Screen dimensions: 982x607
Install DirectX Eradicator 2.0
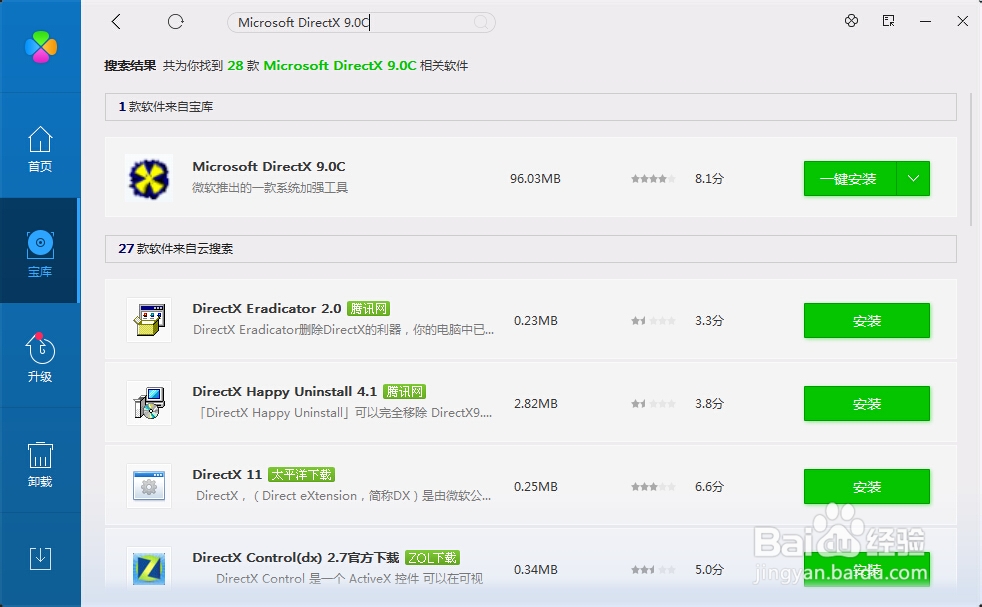pyautogui.click(x=867, y=321)
